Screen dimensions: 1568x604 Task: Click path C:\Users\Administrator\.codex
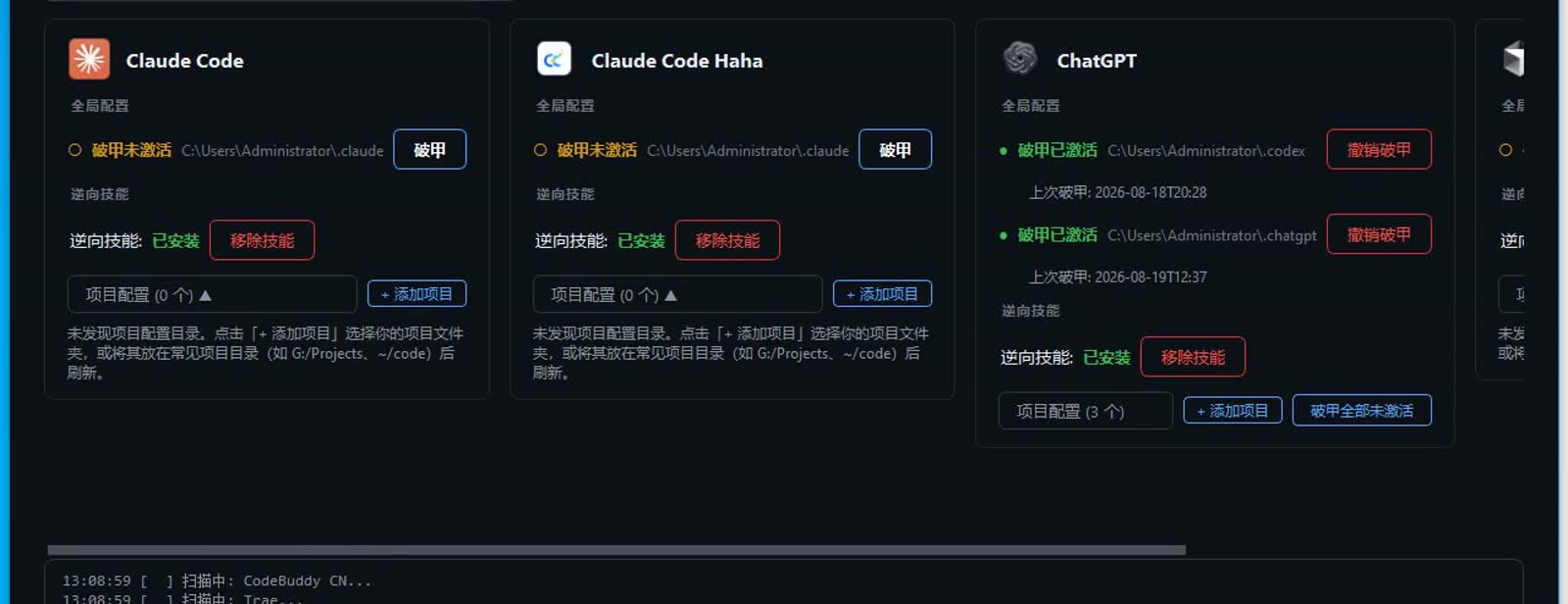click(x=1206, y=151)
